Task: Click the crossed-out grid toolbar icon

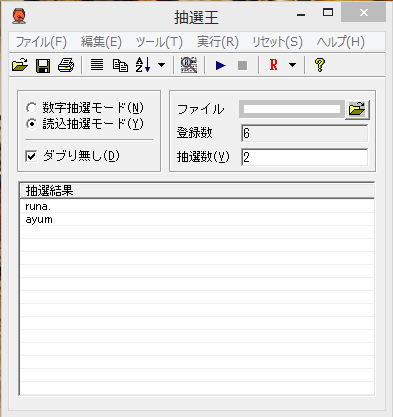Action: 189,65
